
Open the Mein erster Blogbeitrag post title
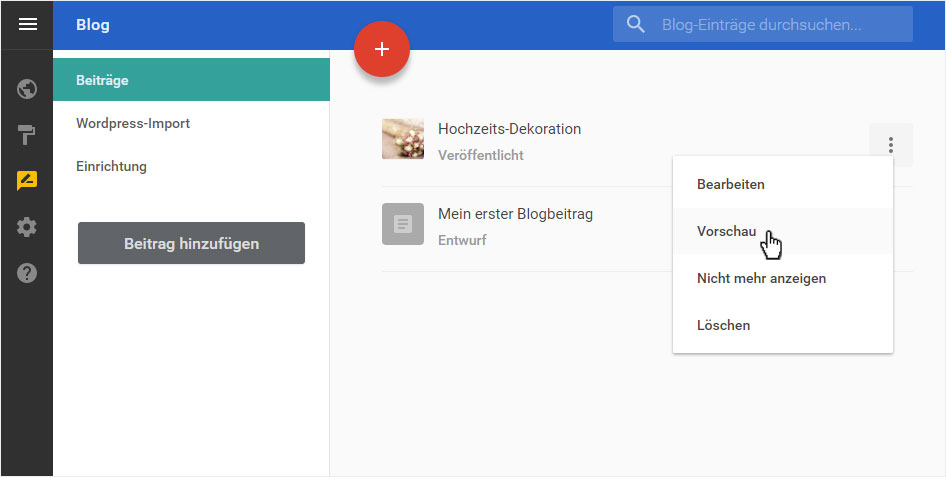coord(515,214)
